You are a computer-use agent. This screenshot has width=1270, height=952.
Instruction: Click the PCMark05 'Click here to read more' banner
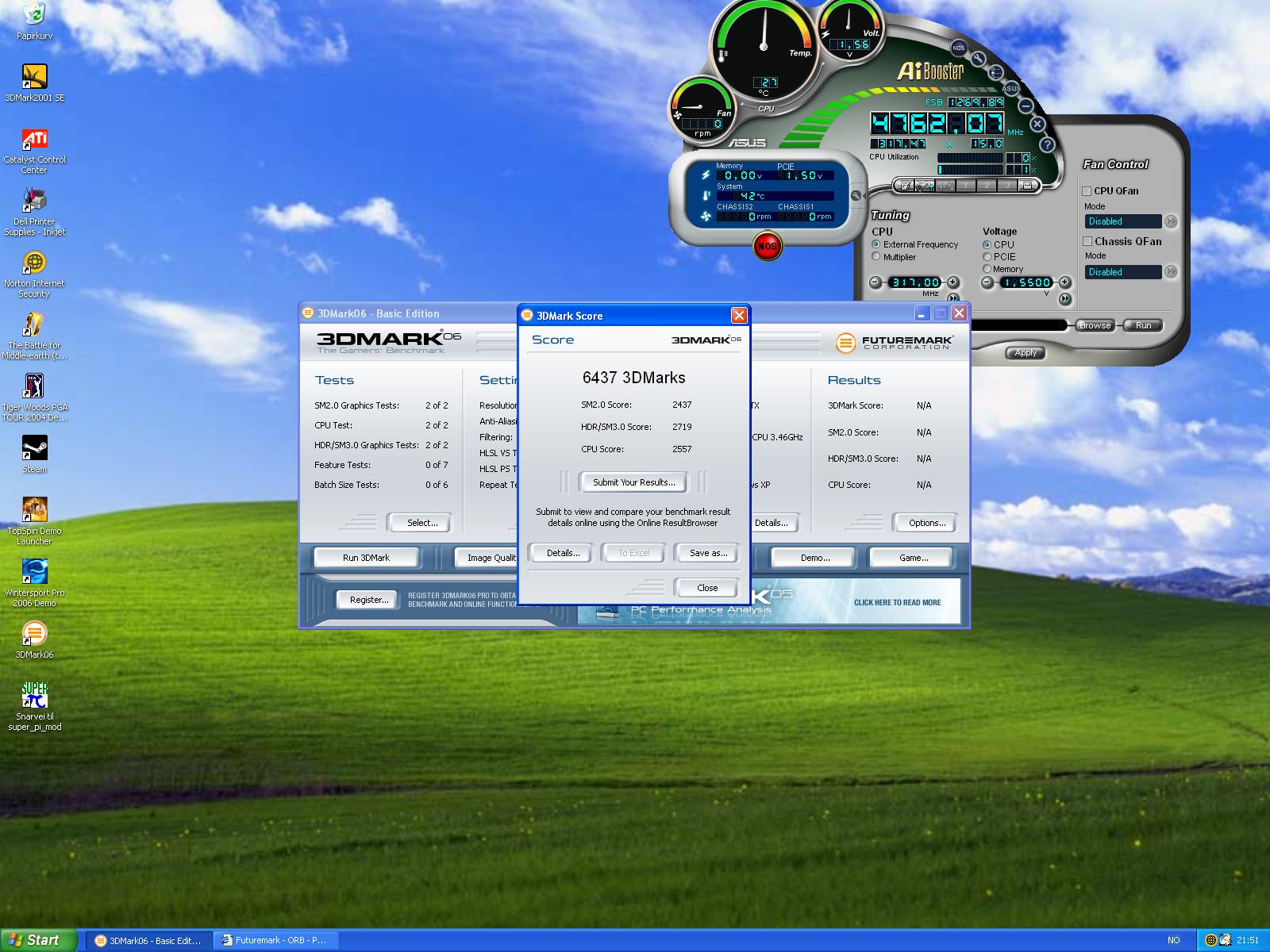click(897, 602)
